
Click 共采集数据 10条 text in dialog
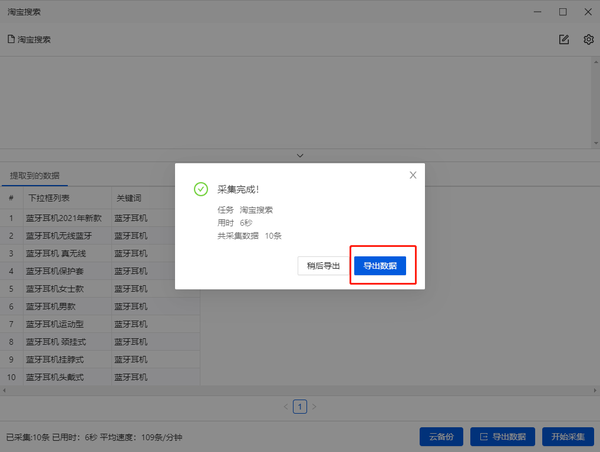pos(249,236)
